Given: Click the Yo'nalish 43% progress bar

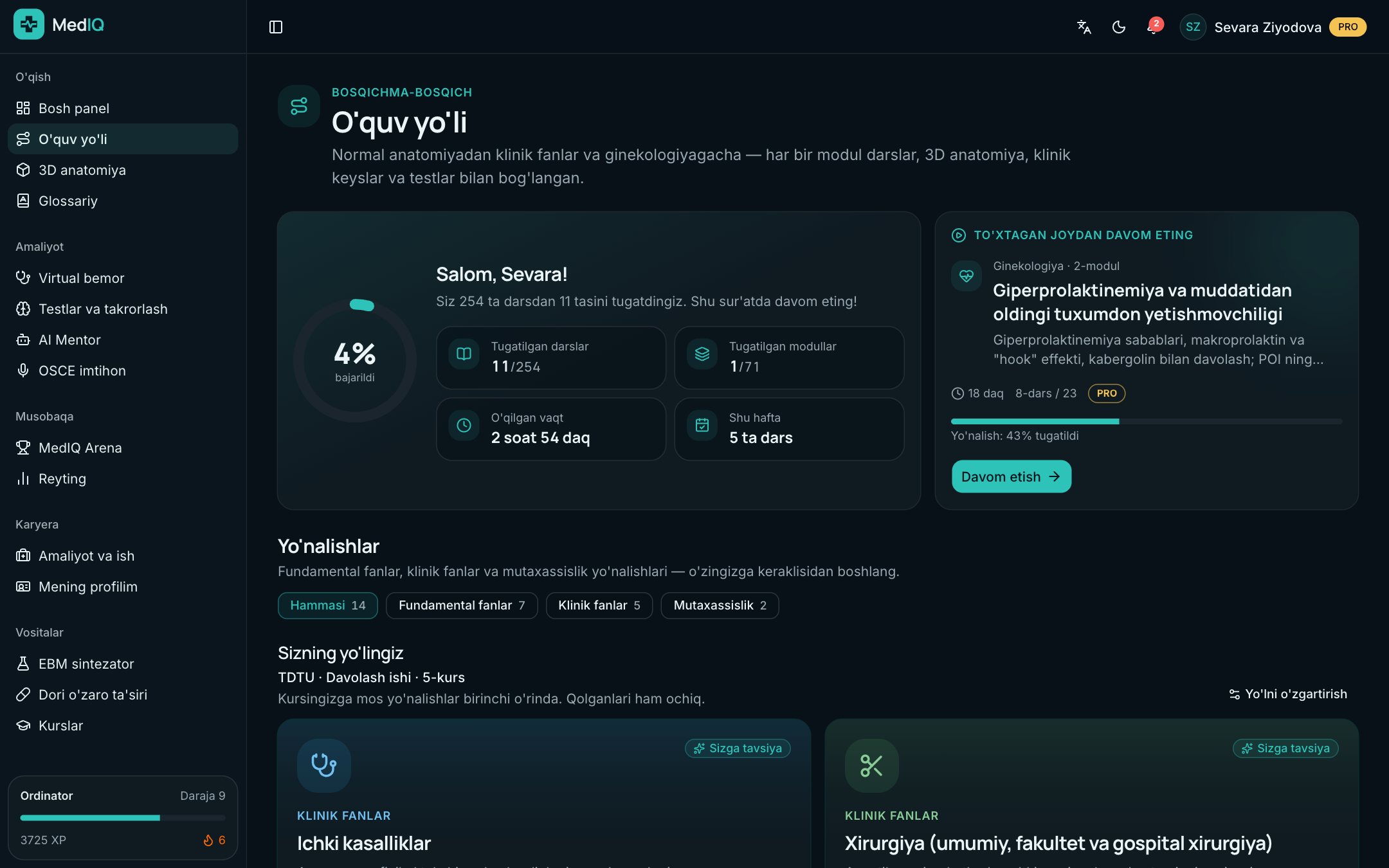Looking at the screenshot, I should 1147,422.
